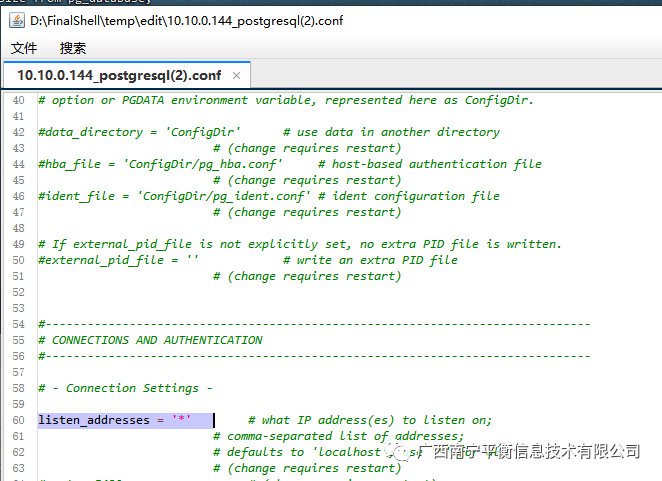Close the postgresql(2).conf tab
This screenshot has width=662, height=481.
(236, 76)
